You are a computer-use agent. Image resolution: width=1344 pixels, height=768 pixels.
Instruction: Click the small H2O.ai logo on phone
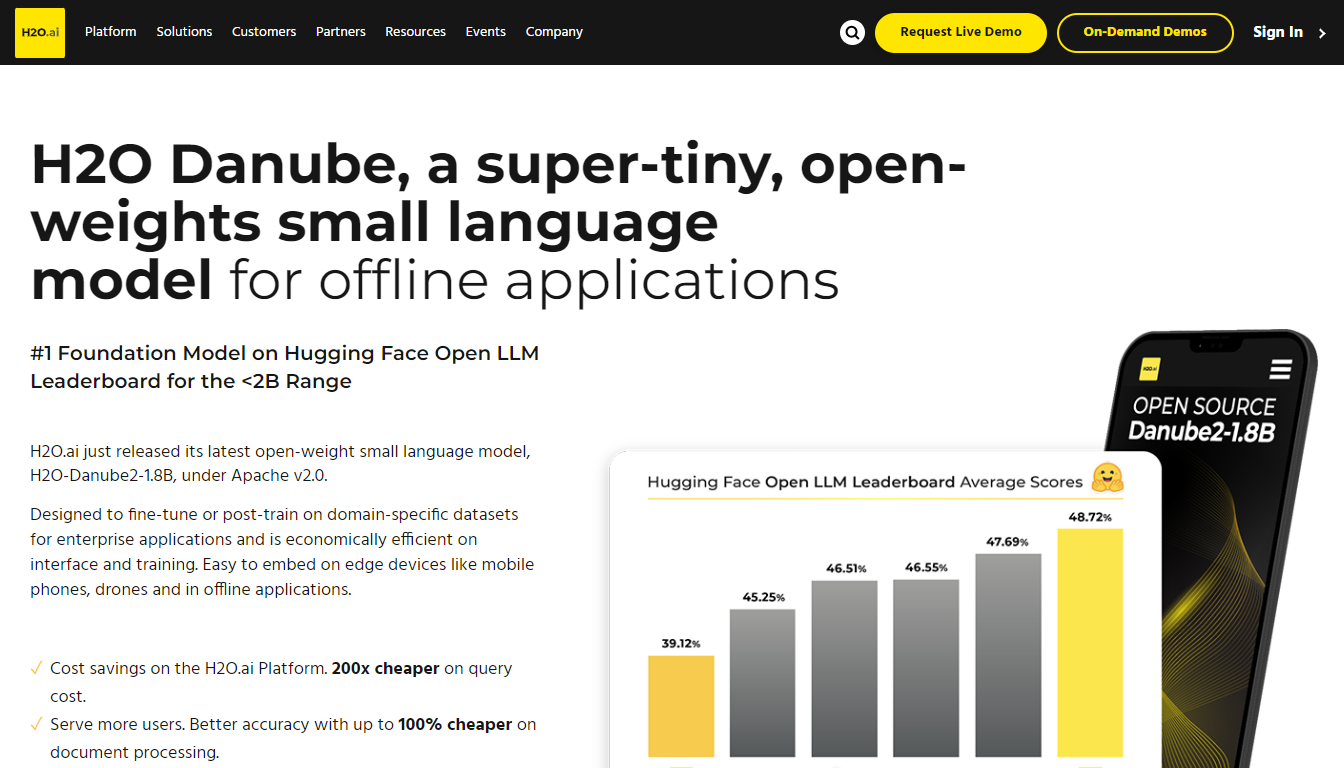click(1150, 368)
